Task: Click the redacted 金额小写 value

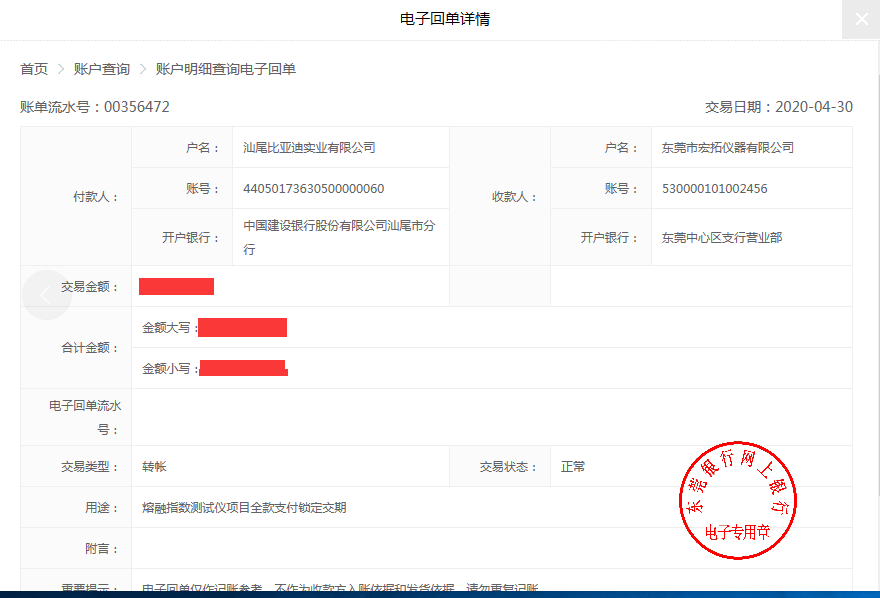Action: 243,368
